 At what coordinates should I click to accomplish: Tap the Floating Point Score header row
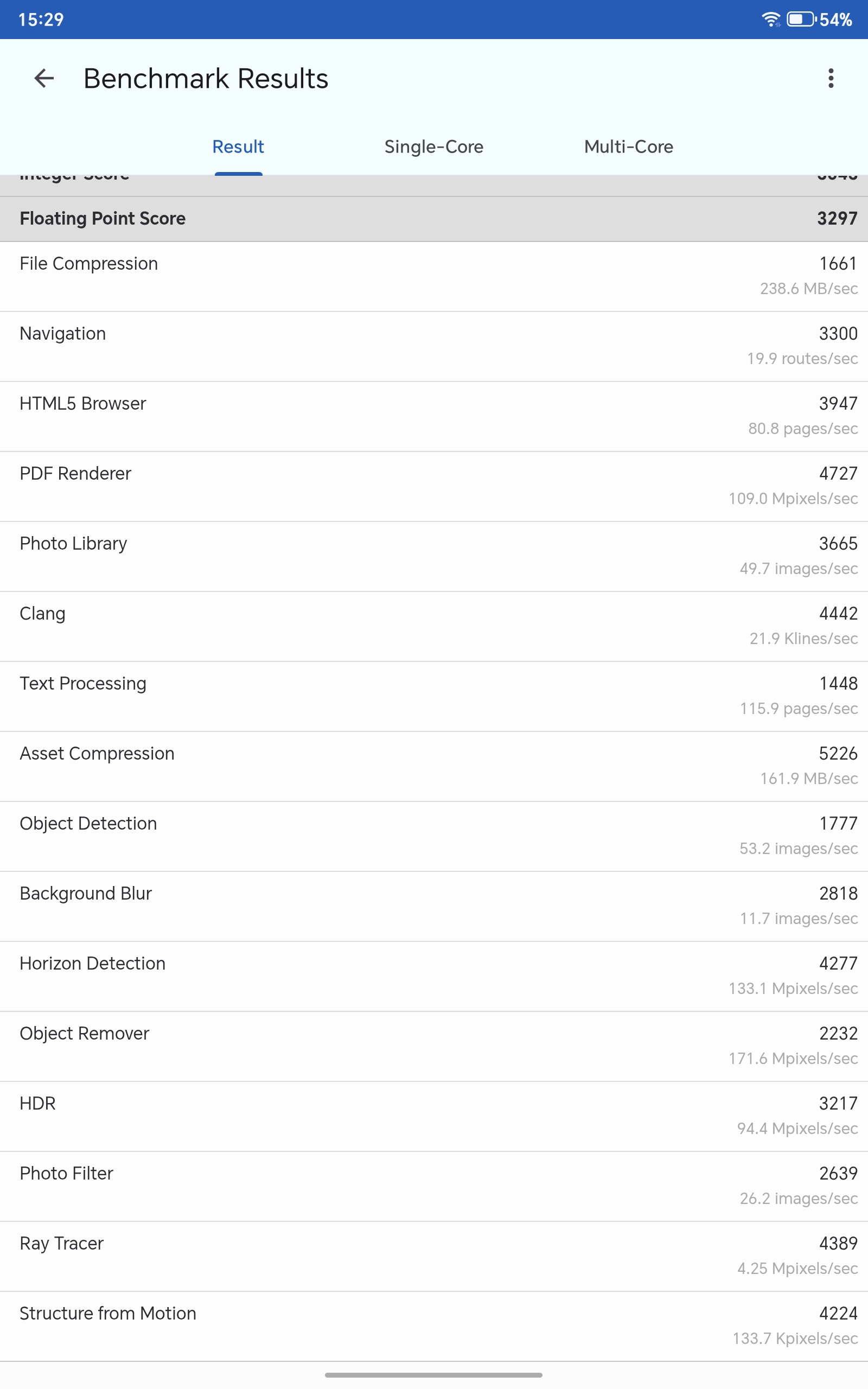click(434, 219)
